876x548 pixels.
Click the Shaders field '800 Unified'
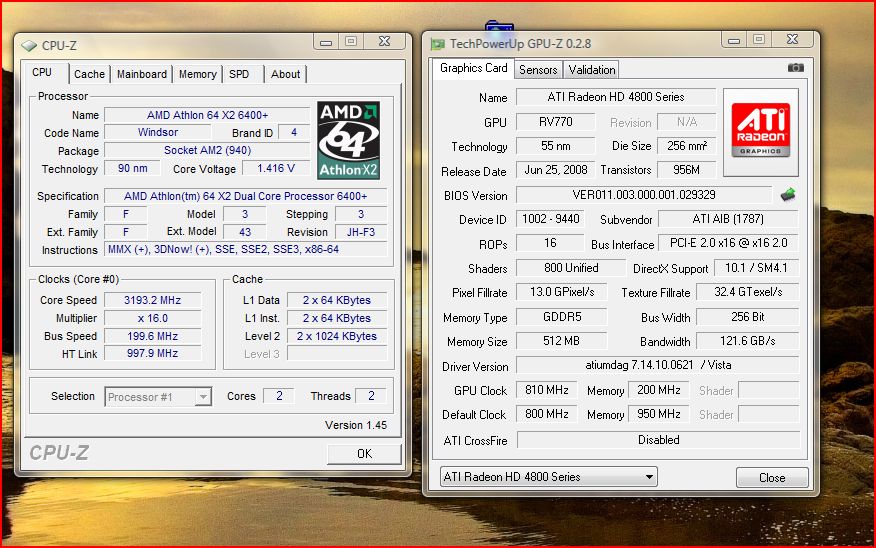click(571, 268)
